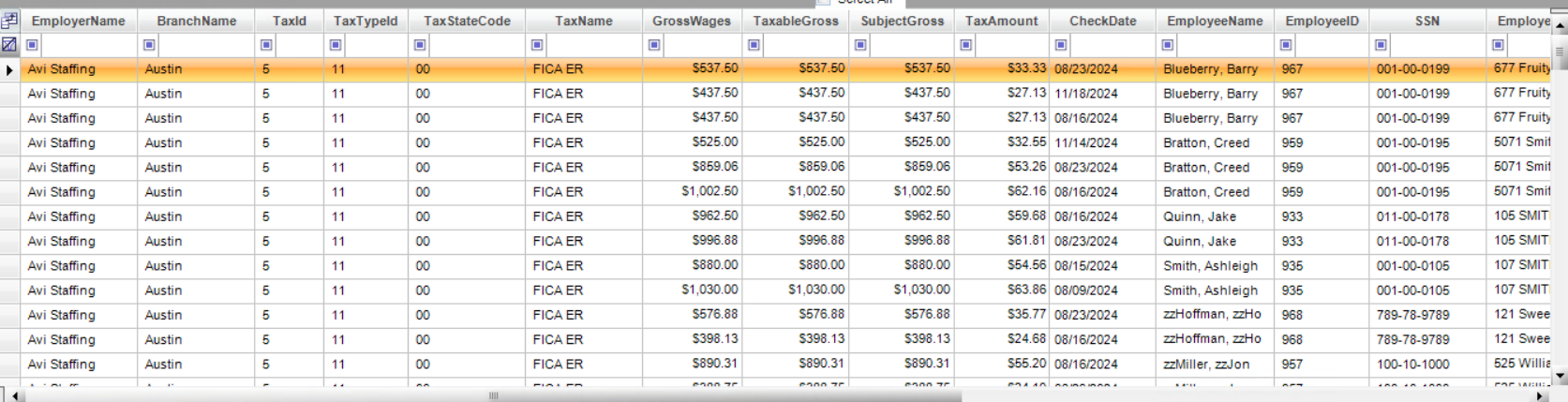Click the filter operator icon under TaxAmount

point(966,45)
